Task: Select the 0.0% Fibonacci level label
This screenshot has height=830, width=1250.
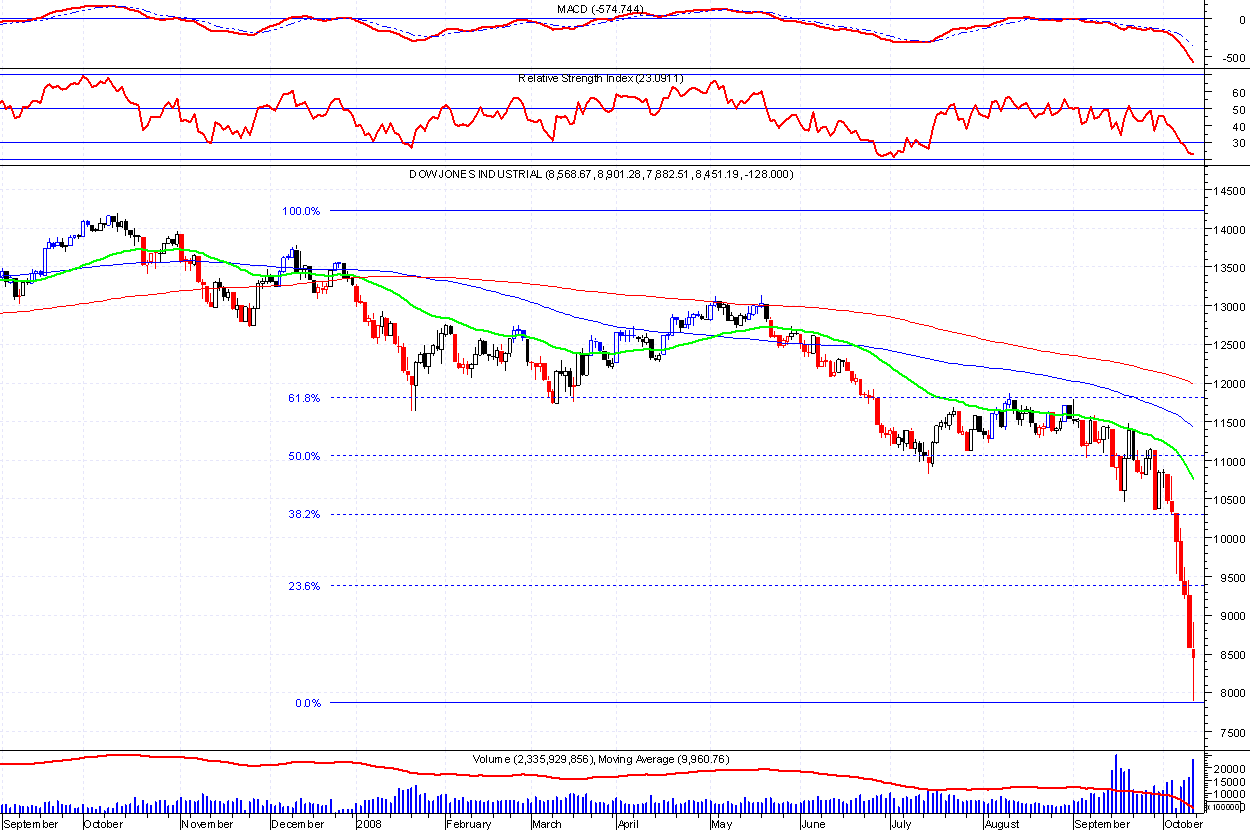Action: click(307, 703)
